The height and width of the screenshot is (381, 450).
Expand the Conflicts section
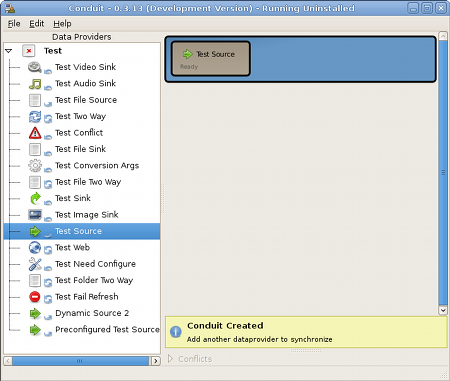[170, 359]
